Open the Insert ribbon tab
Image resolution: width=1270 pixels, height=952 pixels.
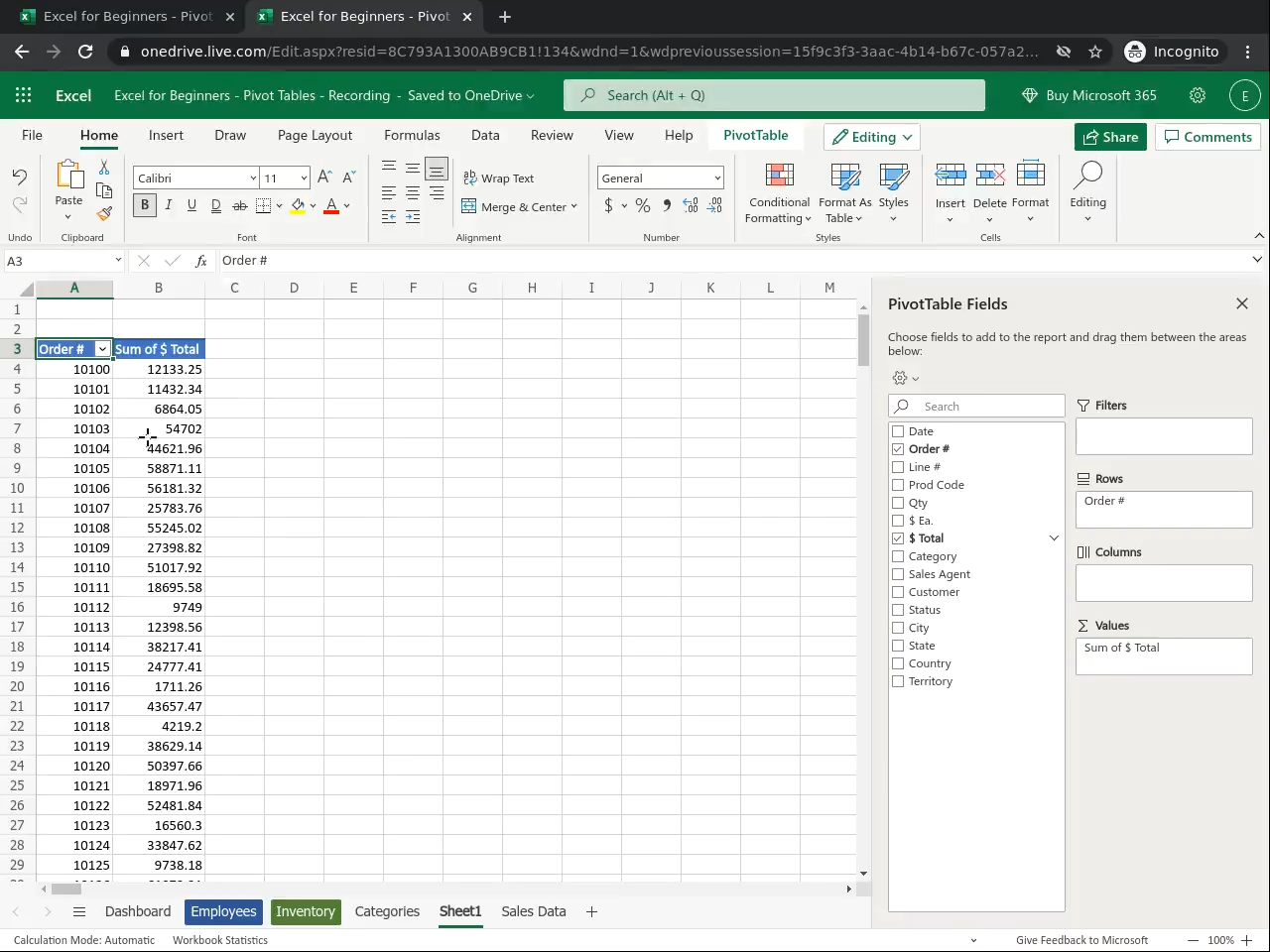[166, 135]
